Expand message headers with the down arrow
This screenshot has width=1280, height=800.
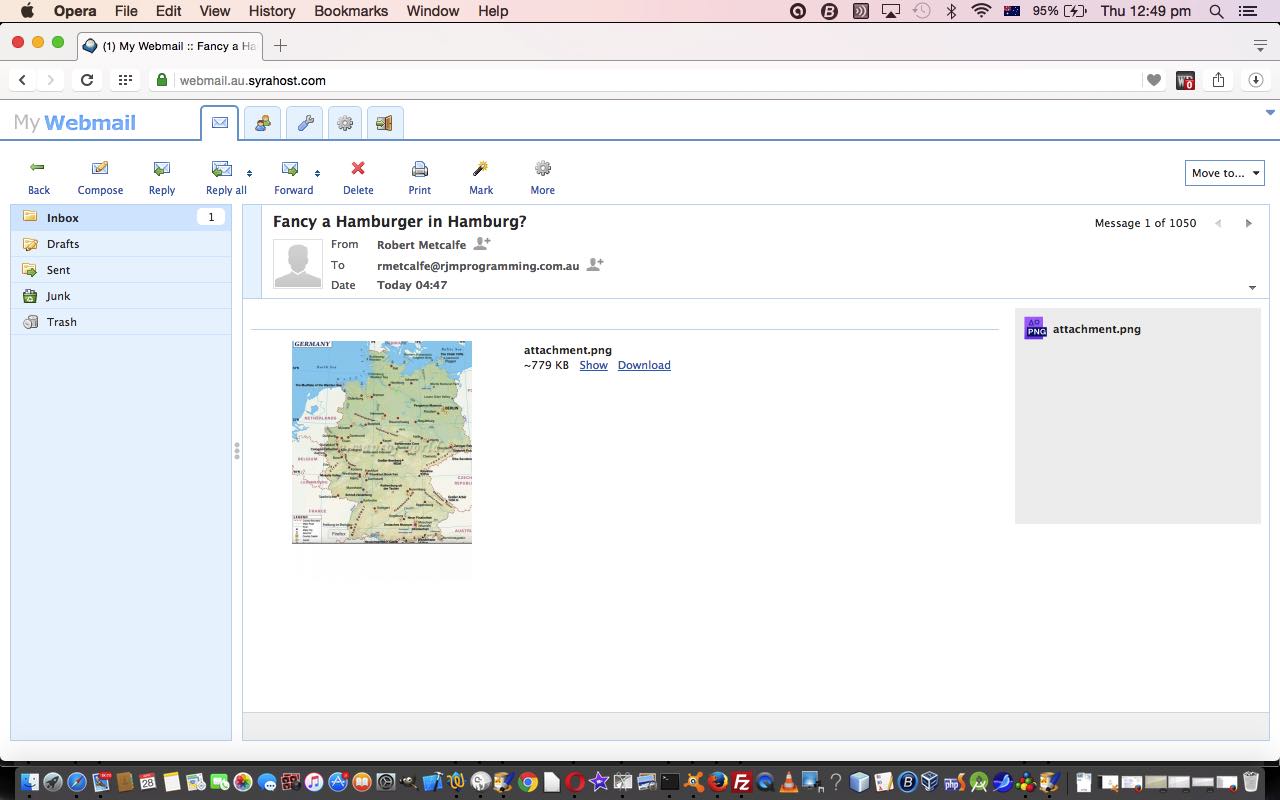tap(1252, 288)
